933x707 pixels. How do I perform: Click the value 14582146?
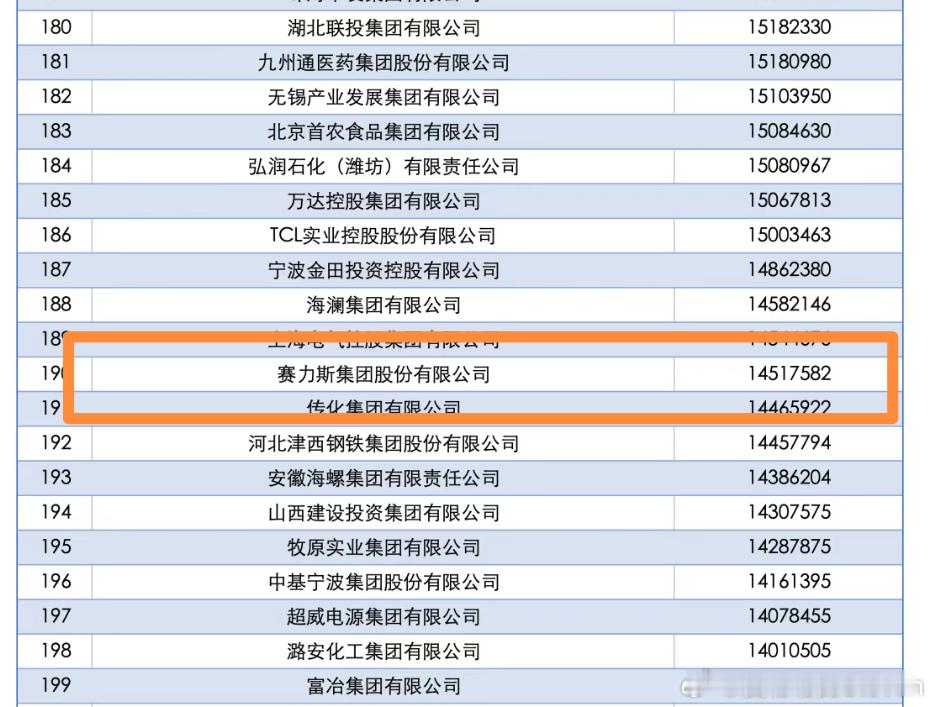pos(789,304)
